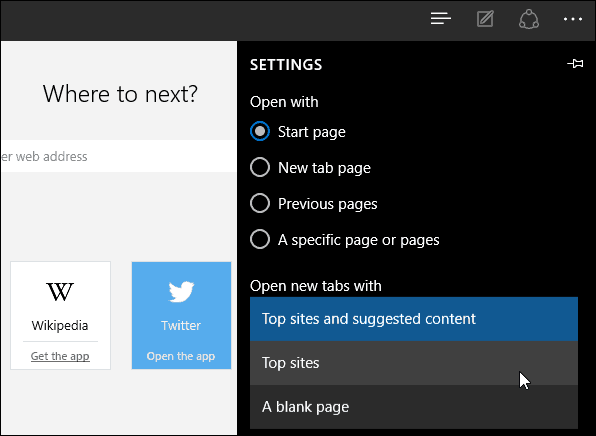
Task: Open the More actions ellipsis menu
Action: coord(573,19)
